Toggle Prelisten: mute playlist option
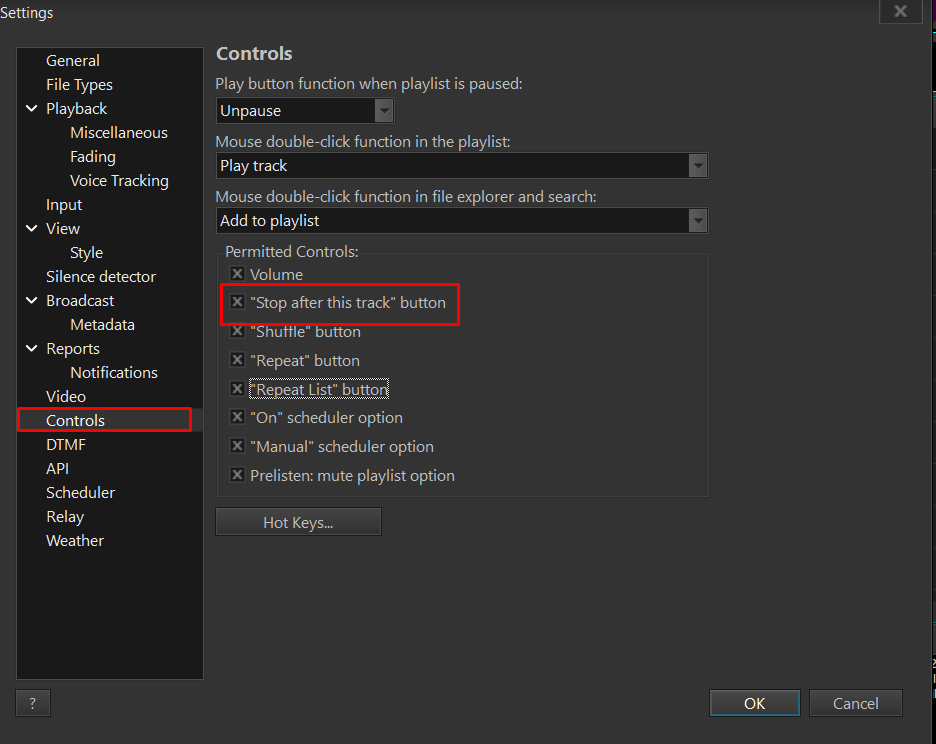The image size is (936, 744). (237, 475)
